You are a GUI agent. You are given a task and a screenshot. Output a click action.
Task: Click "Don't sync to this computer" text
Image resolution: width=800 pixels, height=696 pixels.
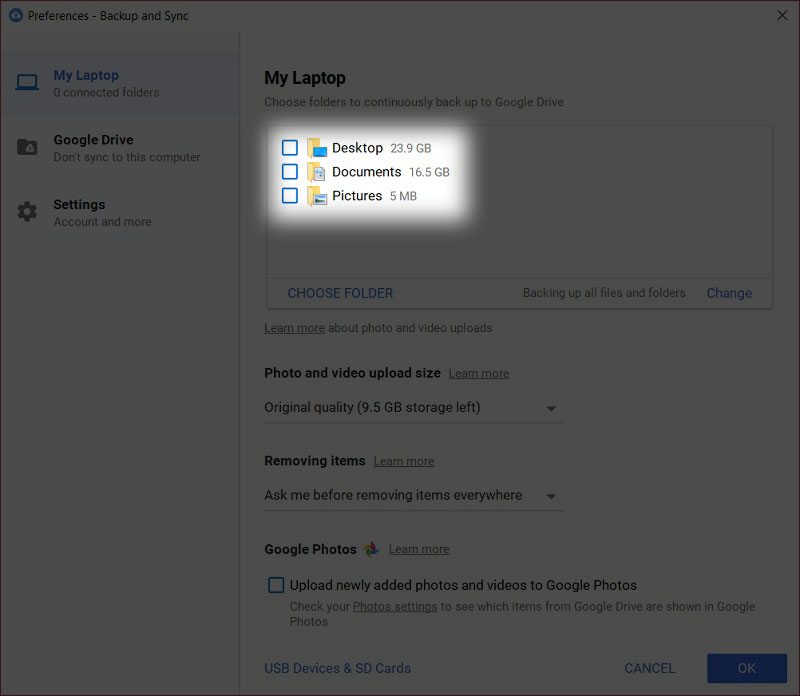coord(127,157)
